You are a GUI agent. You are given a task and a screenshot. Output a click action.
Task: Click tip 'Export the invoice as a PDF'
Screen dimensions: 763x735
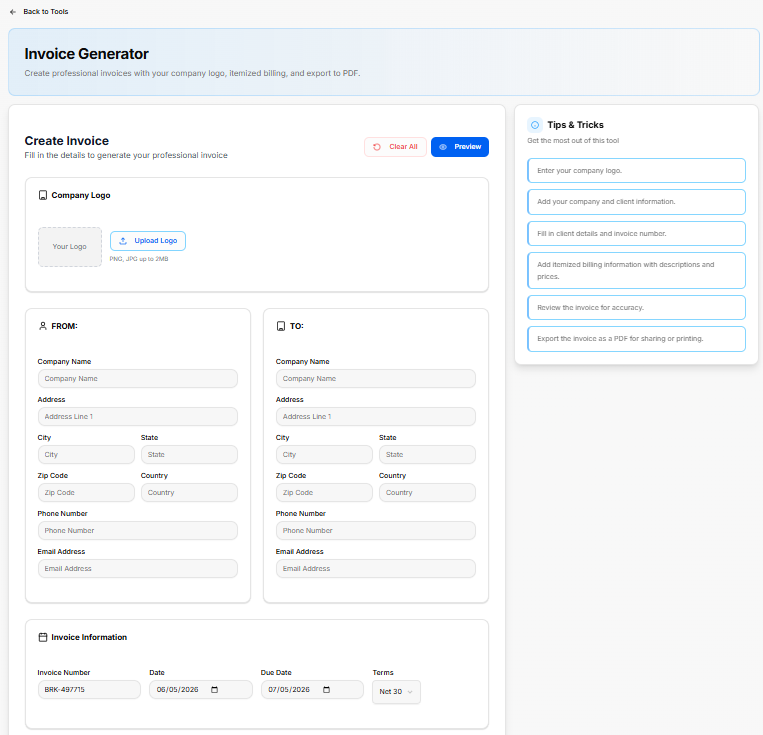tap(636, 339)
